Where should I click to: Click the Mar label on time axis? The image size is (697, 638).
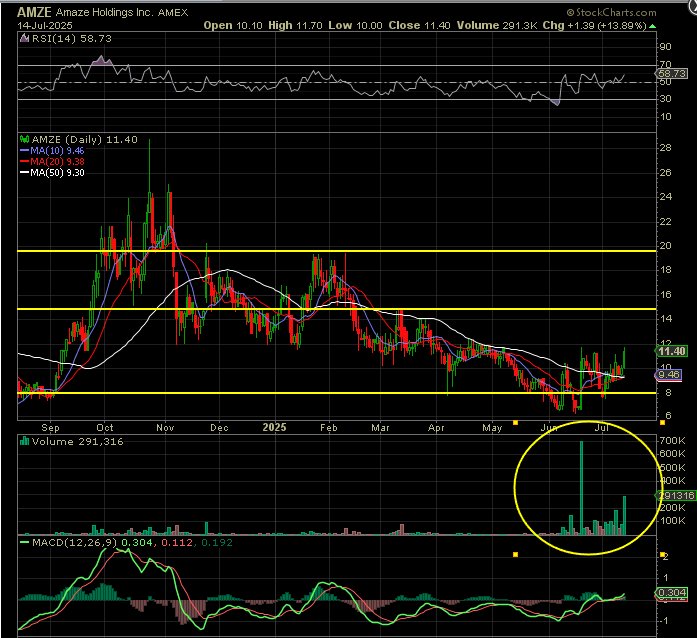click(381, 428)
